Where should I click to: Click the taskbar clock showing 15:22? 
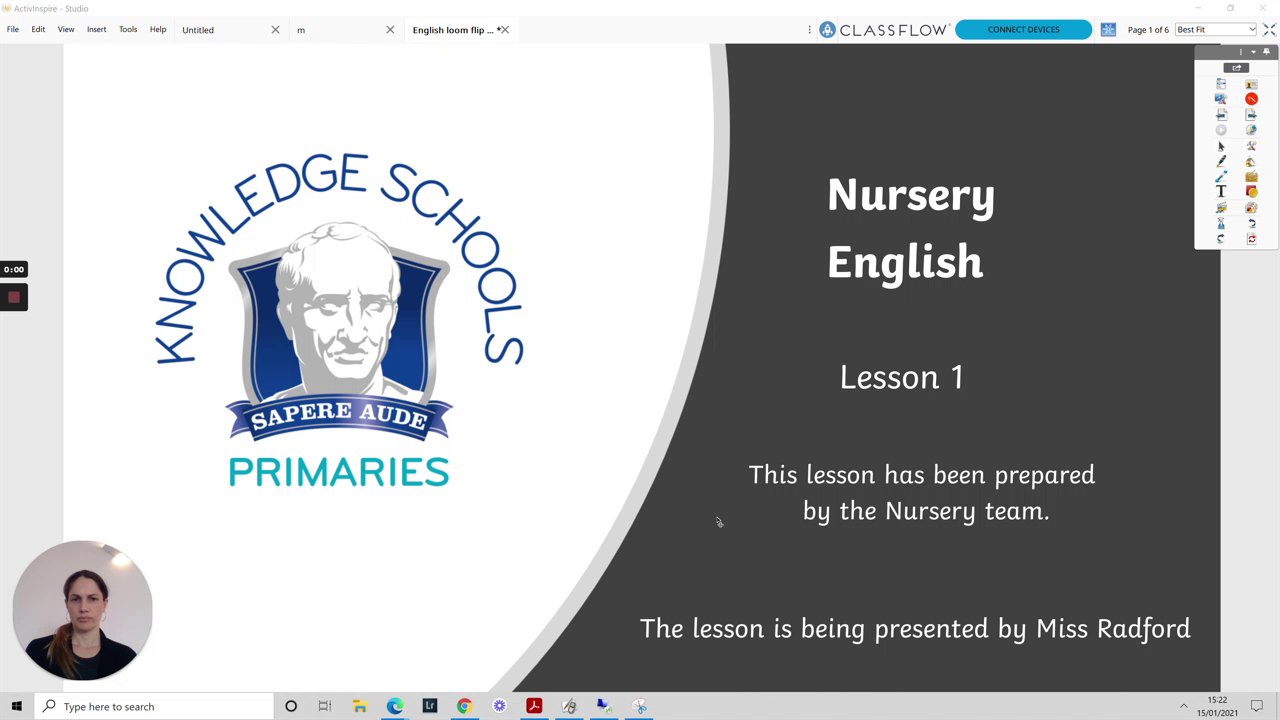pyautogui.click(x=1216, y=706)
